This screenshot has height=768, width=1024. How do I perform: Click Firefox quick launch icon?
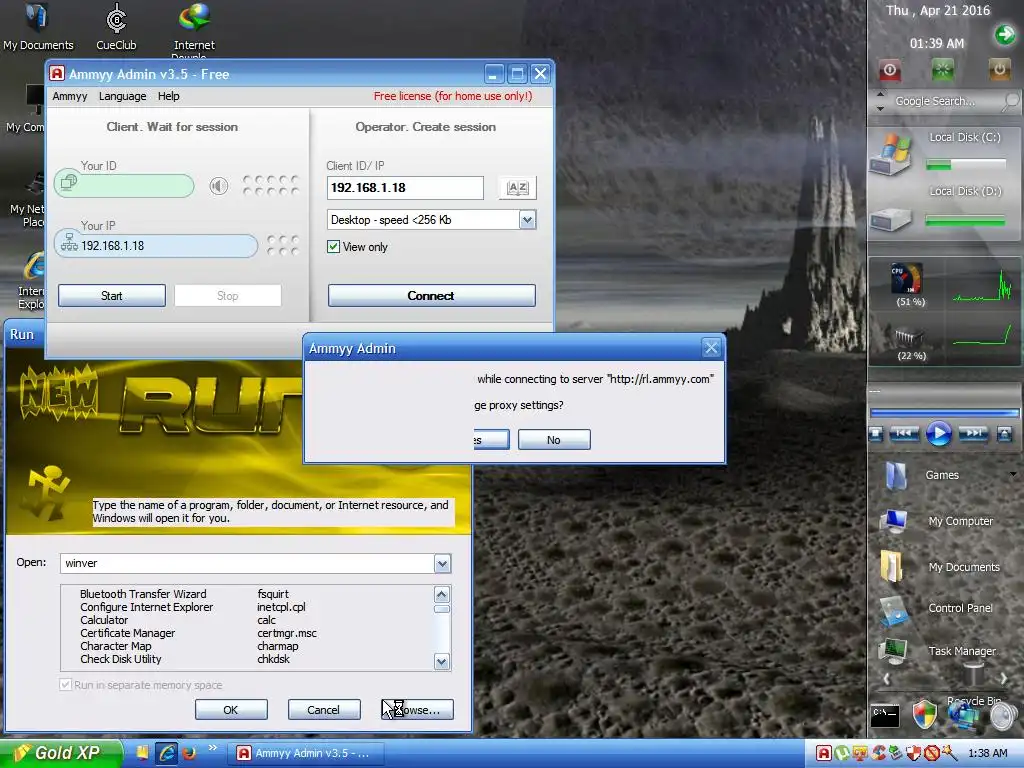(x=190, y=753)
